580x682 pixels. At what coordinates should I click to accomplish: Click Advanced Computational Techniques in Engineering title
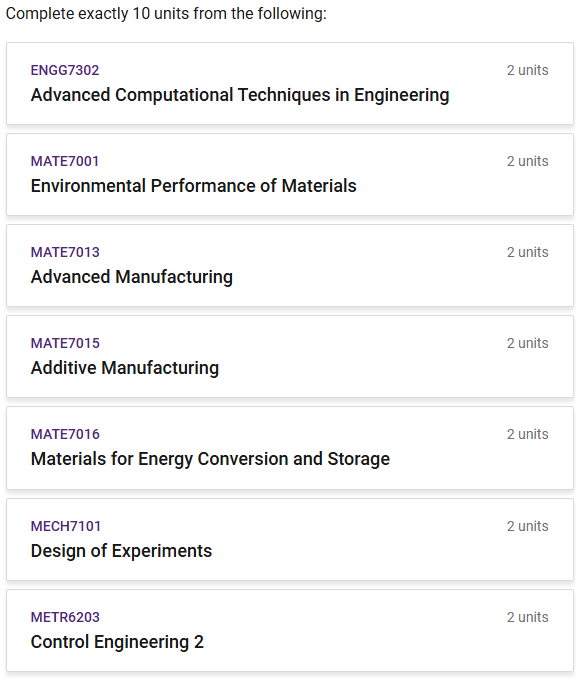click(x=240, y=95)
